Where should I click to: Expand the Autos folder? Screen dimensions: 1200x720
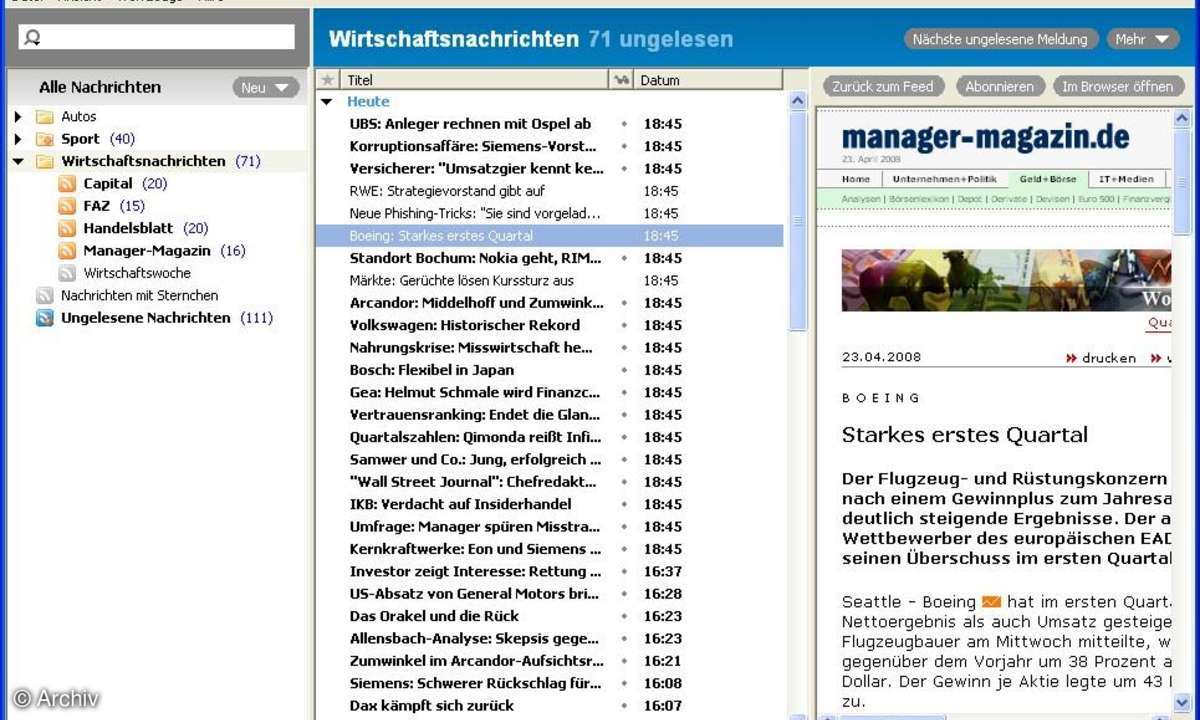pyautogui.click(x=18, y=117)
